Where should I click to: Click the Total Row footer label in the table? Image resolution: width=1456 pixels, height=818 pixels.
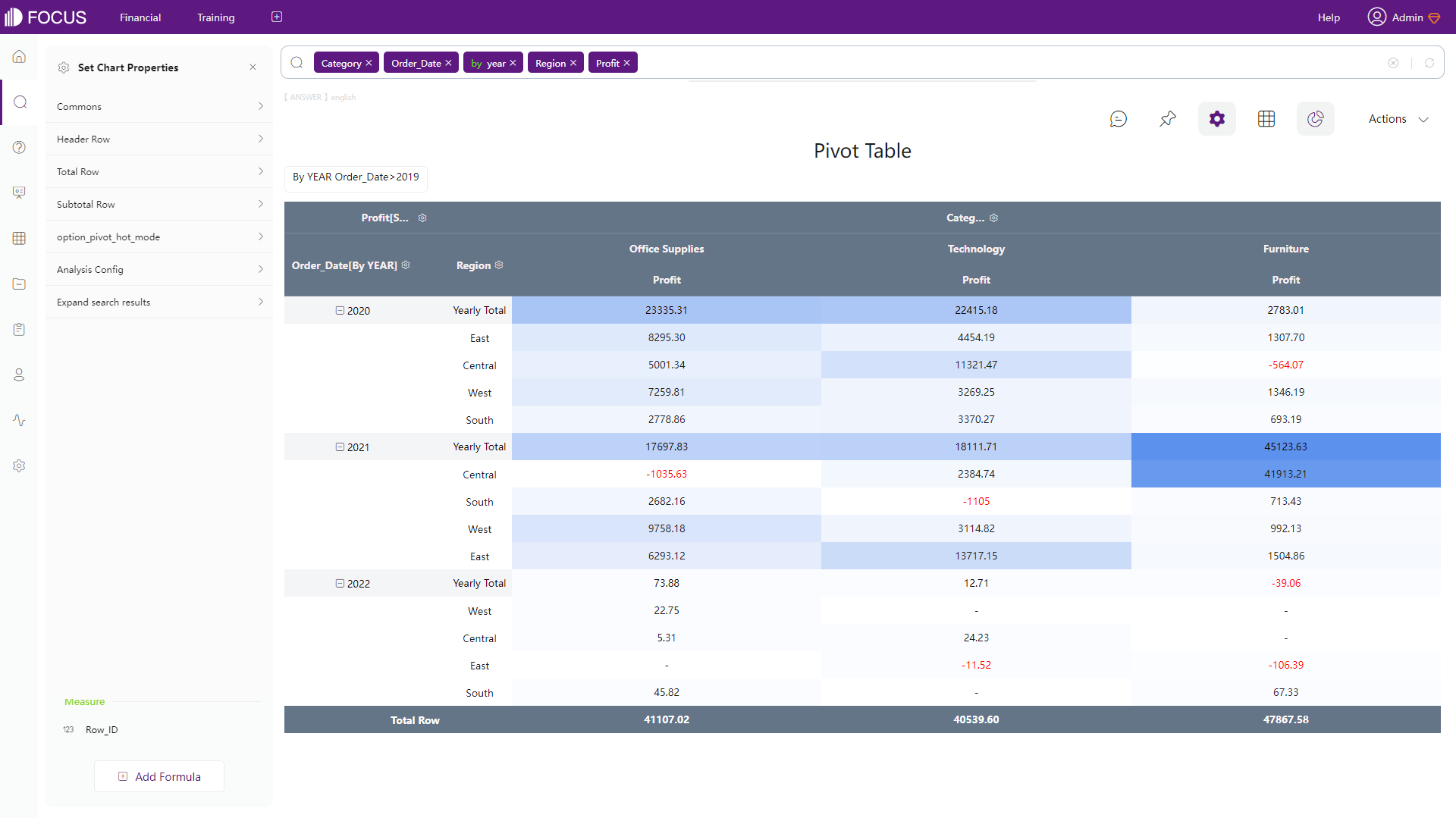tap(415, 720)
